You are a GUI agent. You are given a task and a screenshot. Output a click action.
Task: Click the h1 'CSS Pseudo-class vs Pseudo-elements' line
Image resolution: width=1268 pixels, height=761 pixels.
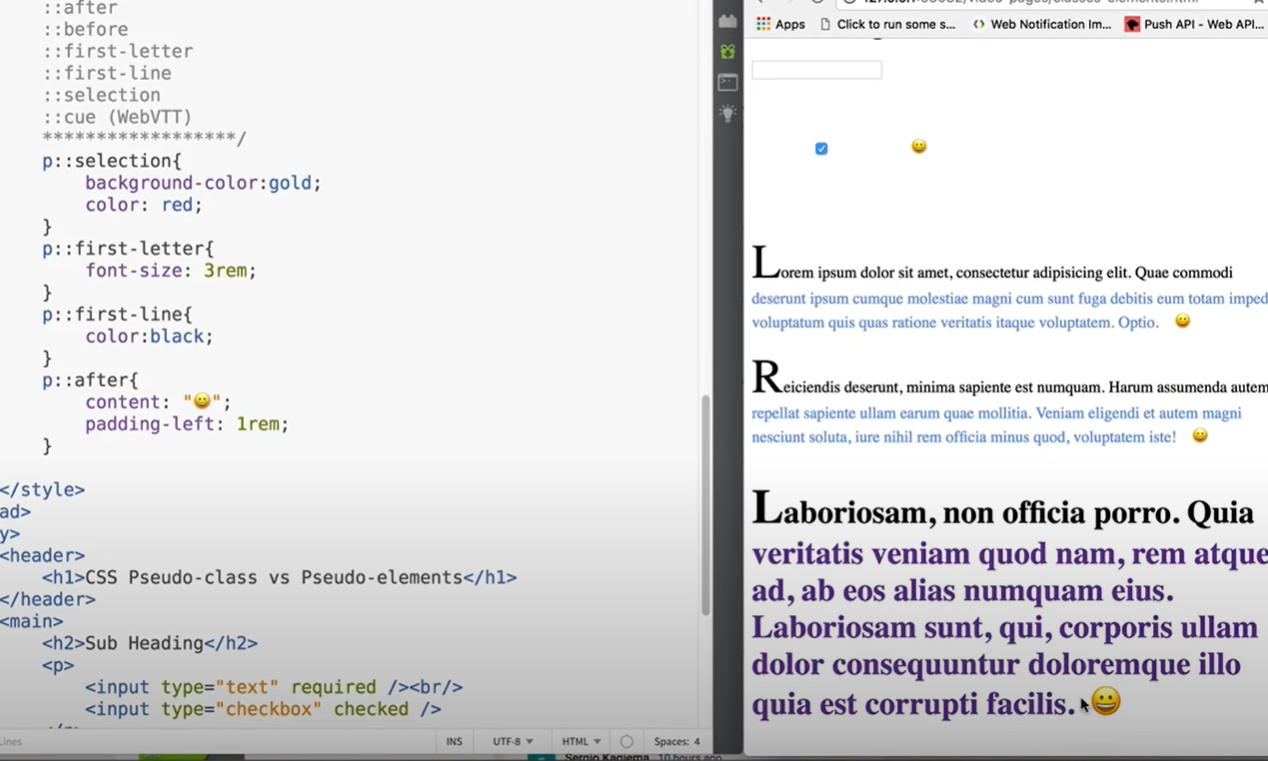pyautogui.click(x=279, y=578)
